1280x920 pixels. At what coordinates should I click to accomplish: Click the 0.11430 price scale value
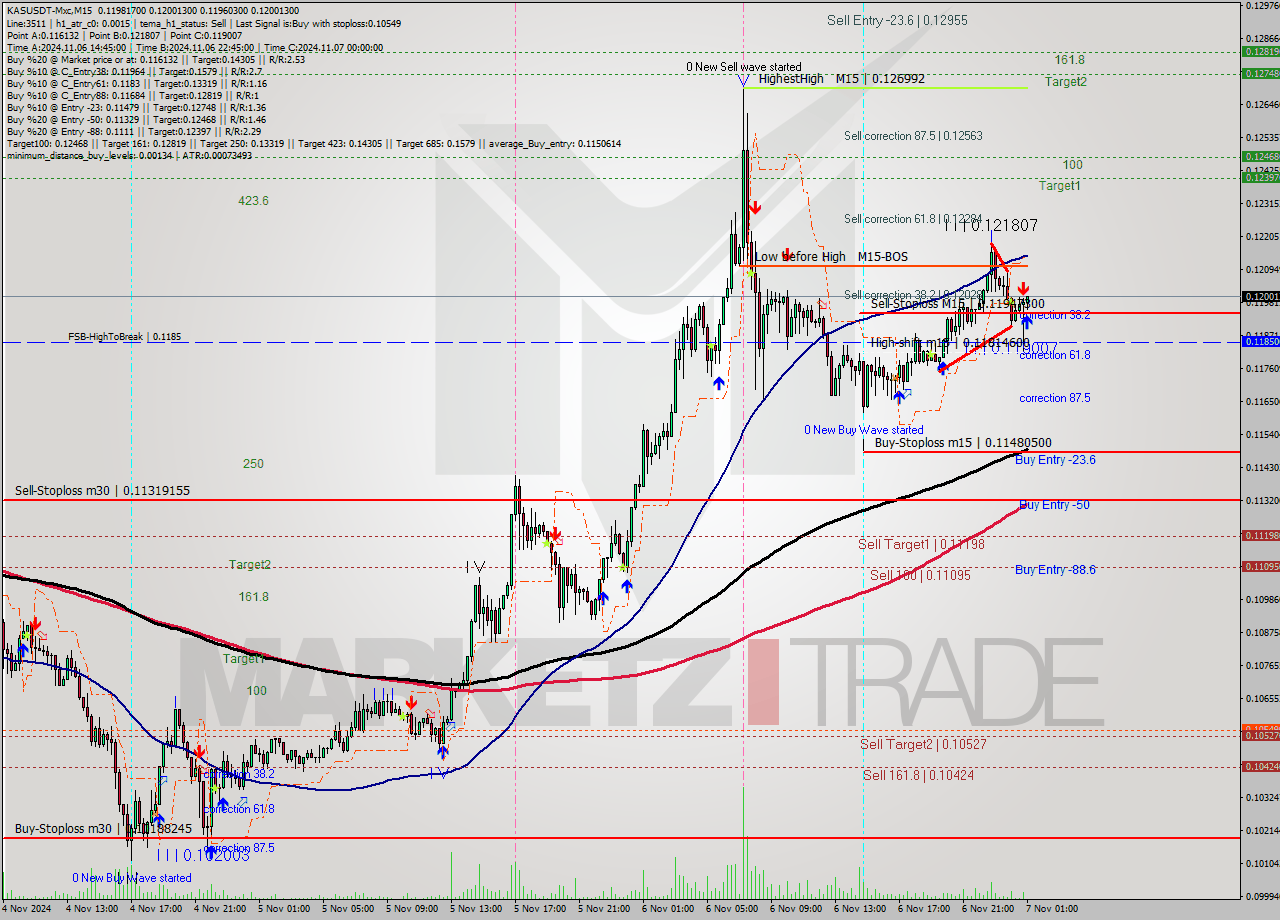click(x=1261, y=467)
